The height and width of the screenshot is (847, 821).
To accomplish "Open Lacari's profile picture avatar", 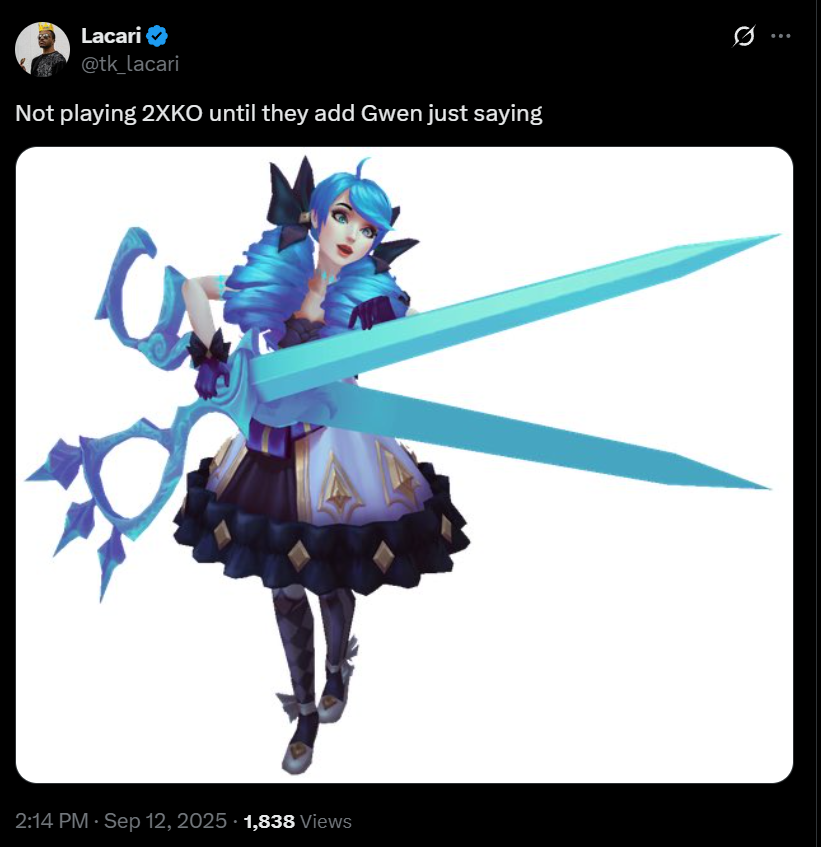I will click(x=42, y=49).
